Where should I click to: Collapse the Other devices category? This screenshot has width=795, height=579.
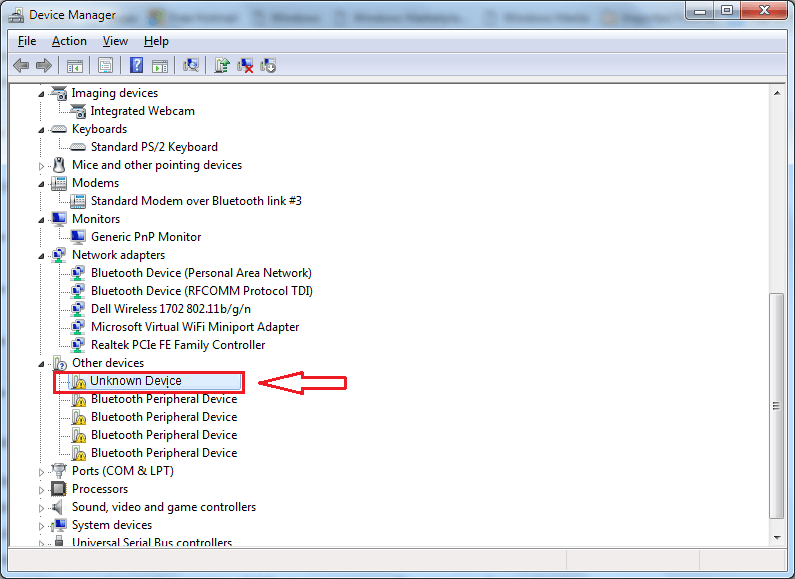pyautogui.click(x=42, y=364)
